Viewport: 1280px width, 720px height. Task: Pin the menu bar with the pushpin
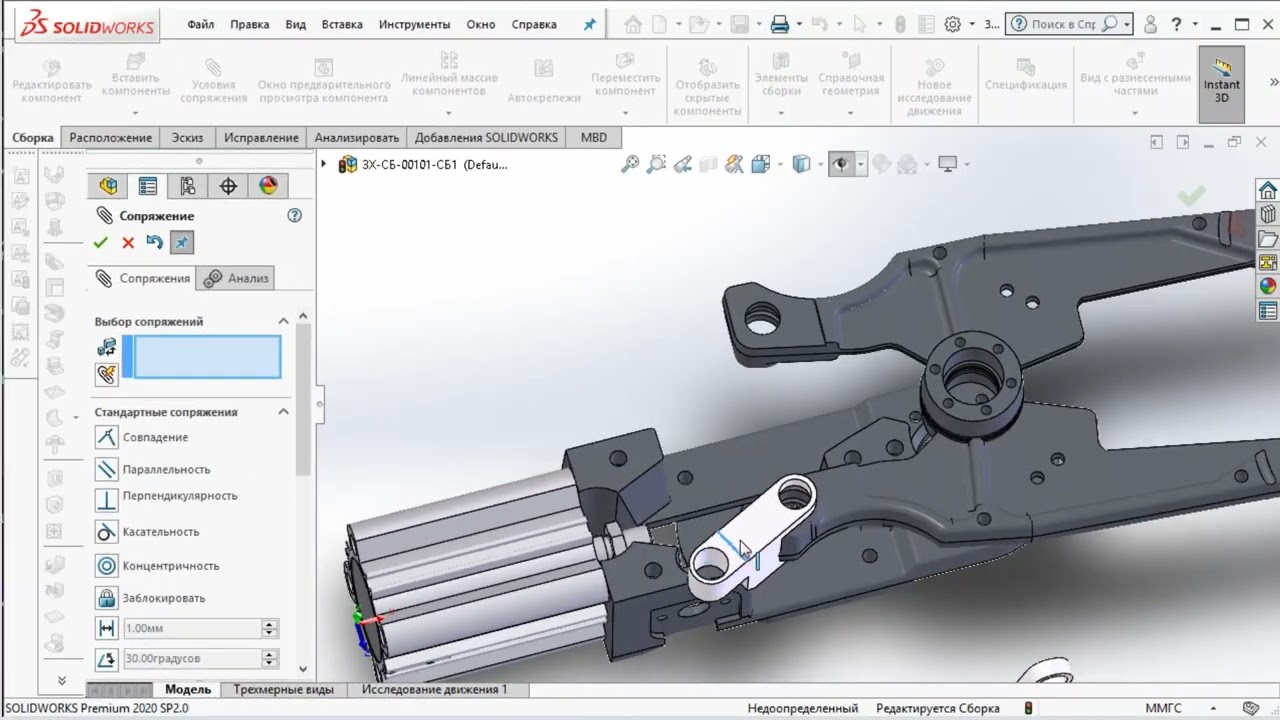[x=589, y=24]
